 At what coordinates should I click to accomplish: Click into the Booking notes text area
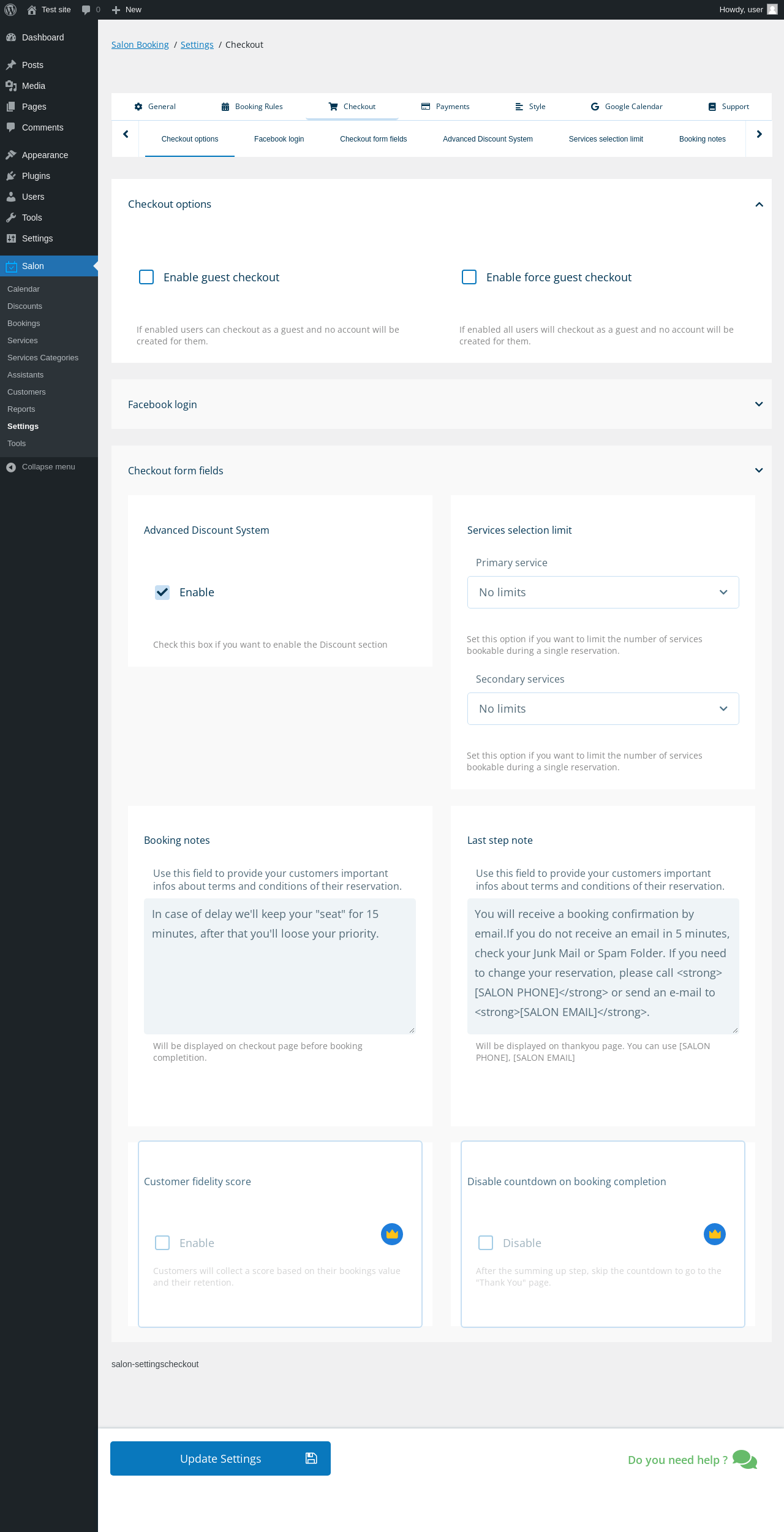(280, 966)
